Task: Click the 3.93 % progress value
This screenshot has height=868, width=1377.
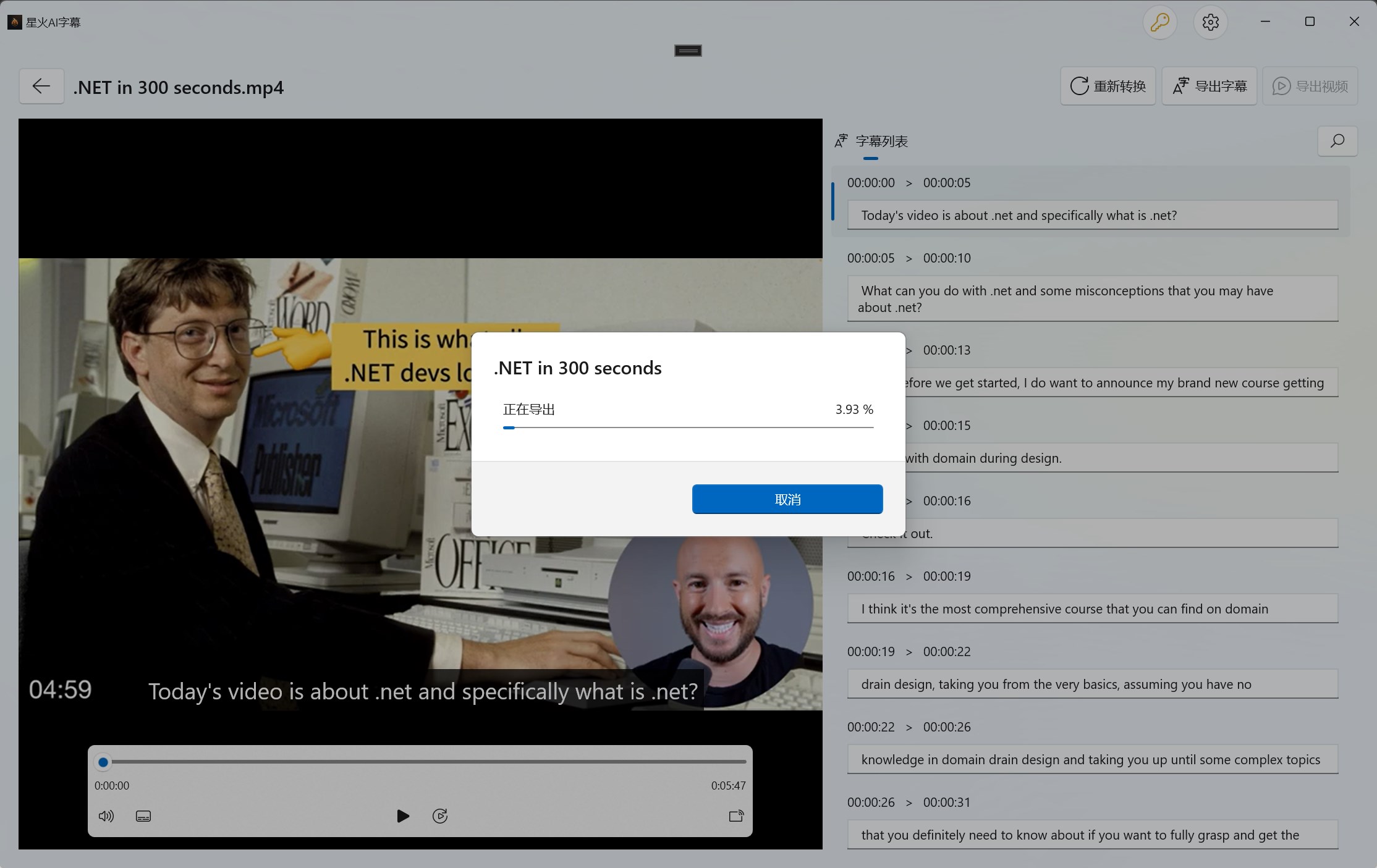Action: click(854, 410)
